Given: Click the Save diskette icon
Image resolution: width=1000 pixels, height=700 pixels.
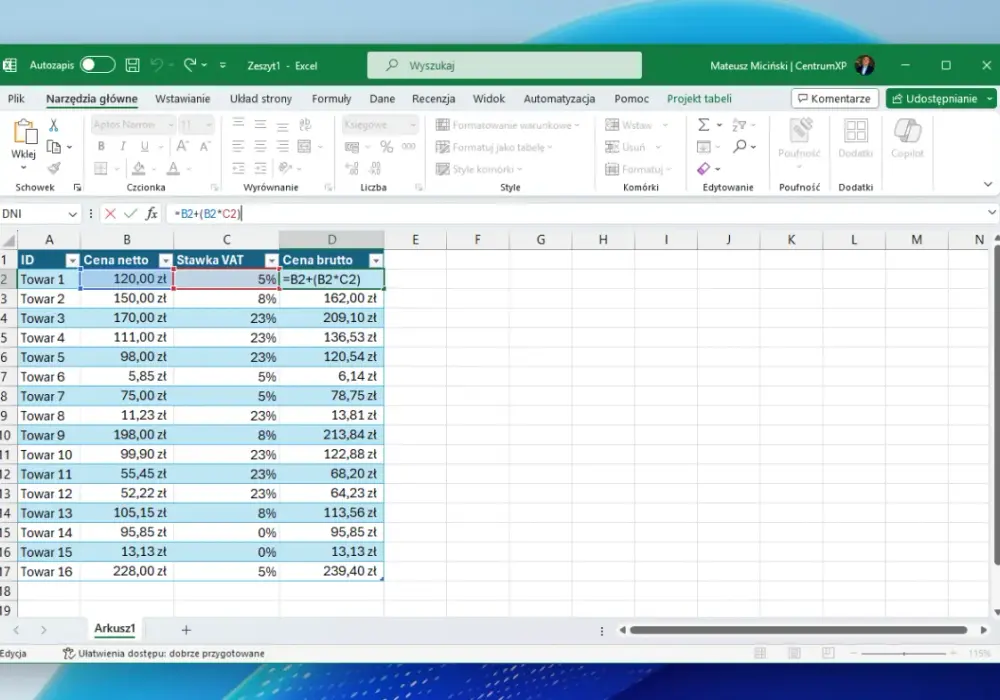Looking at the screenshot, I should pos(132,65).
